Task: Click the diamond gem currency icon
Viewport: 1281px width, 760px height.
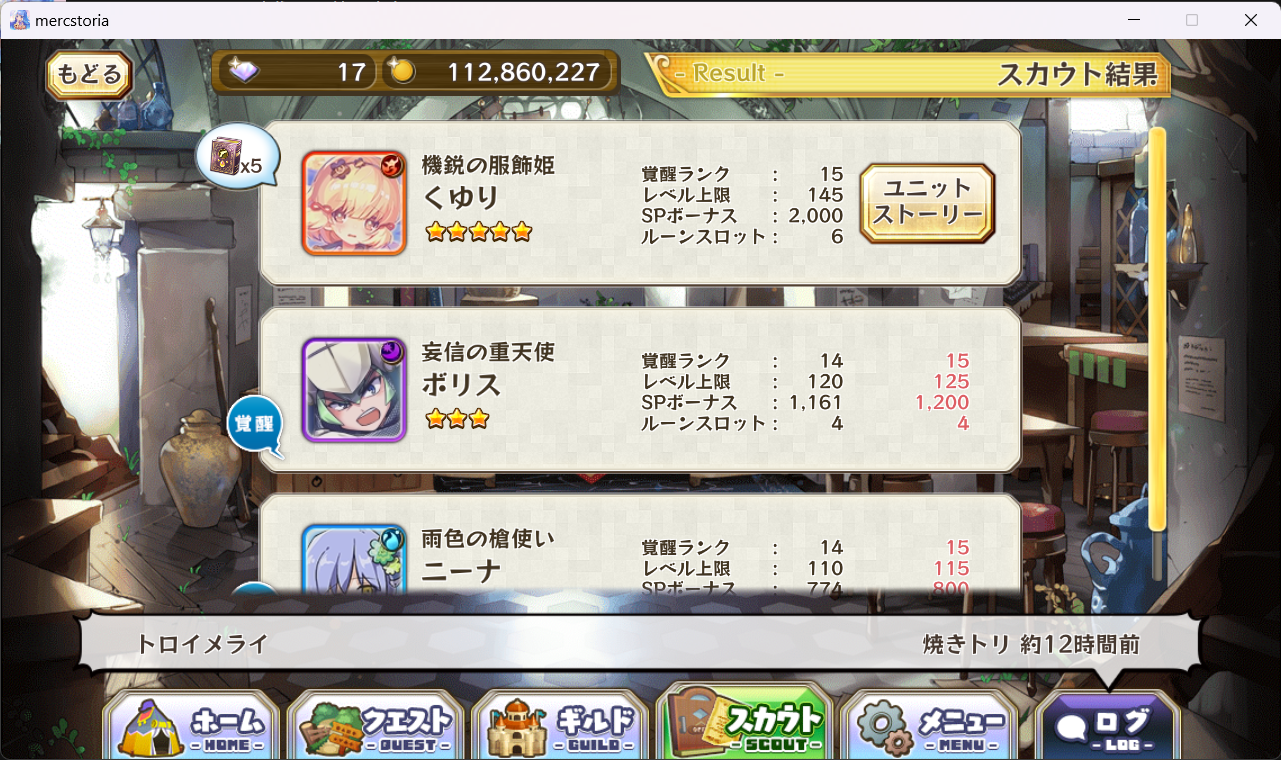Action: (243, 71)
